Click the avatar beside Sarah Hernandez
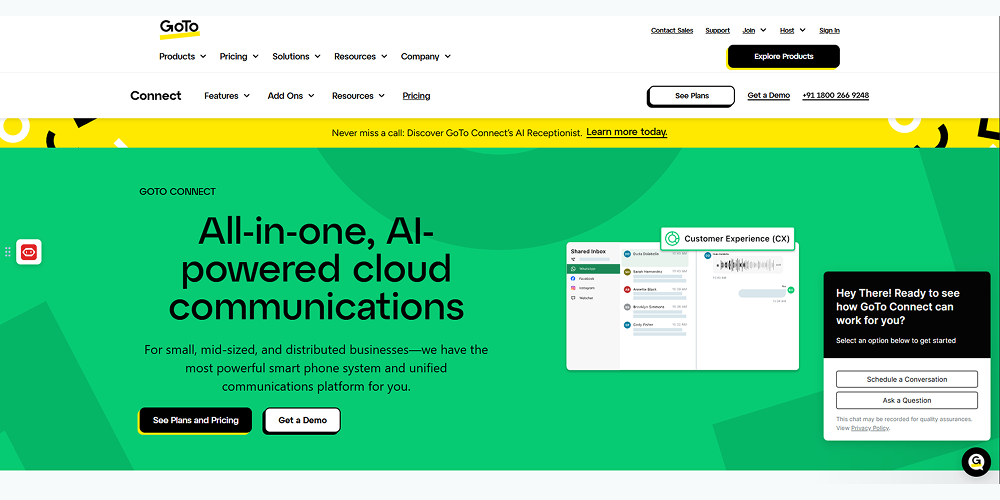Screen dimensions: 1000x500 pos(628,272)
